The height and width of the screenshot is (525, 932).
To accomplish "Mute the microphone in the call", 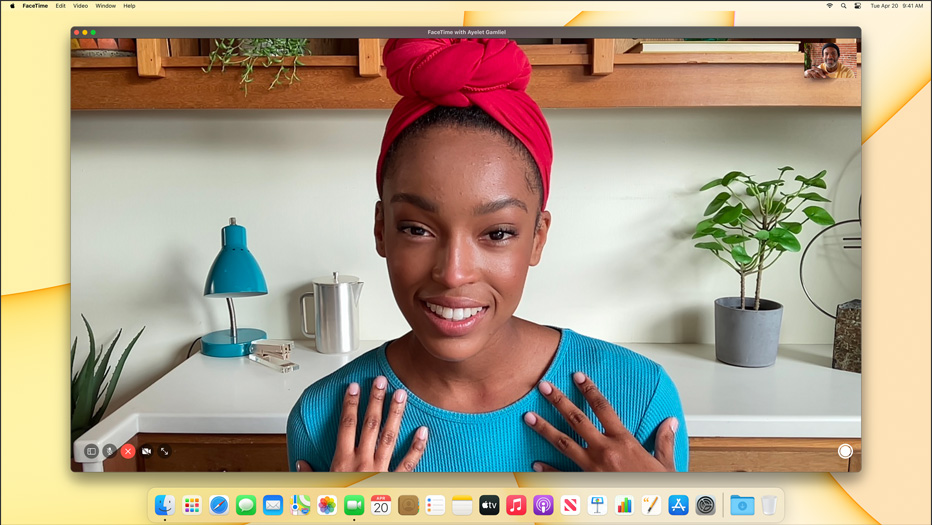I will click(x=110, y=451).
